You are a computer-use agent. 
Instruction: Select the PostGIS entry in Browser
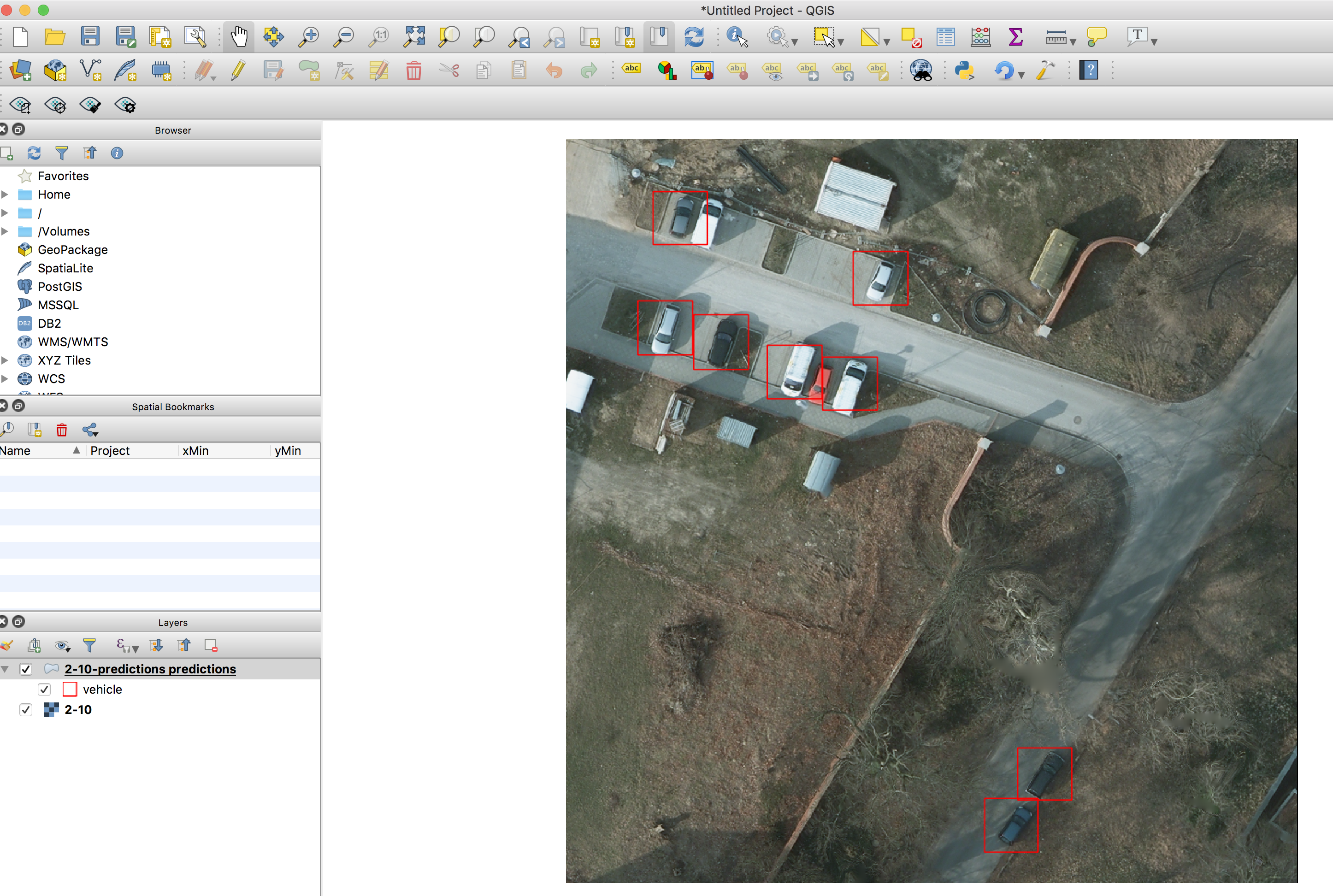click(x=60, y=287)
